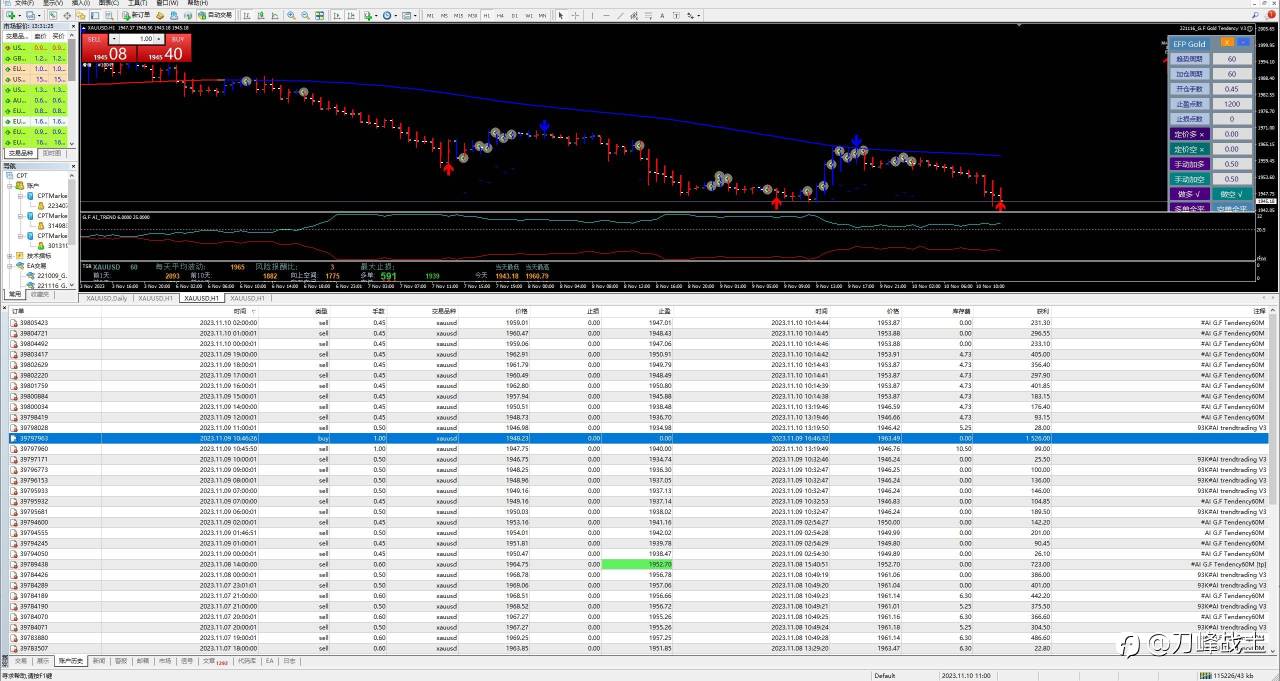Viewport: 1280px width, 681px height.
Task: Collapse the 账户 tree node in Navigator
Action: [9, 186]
